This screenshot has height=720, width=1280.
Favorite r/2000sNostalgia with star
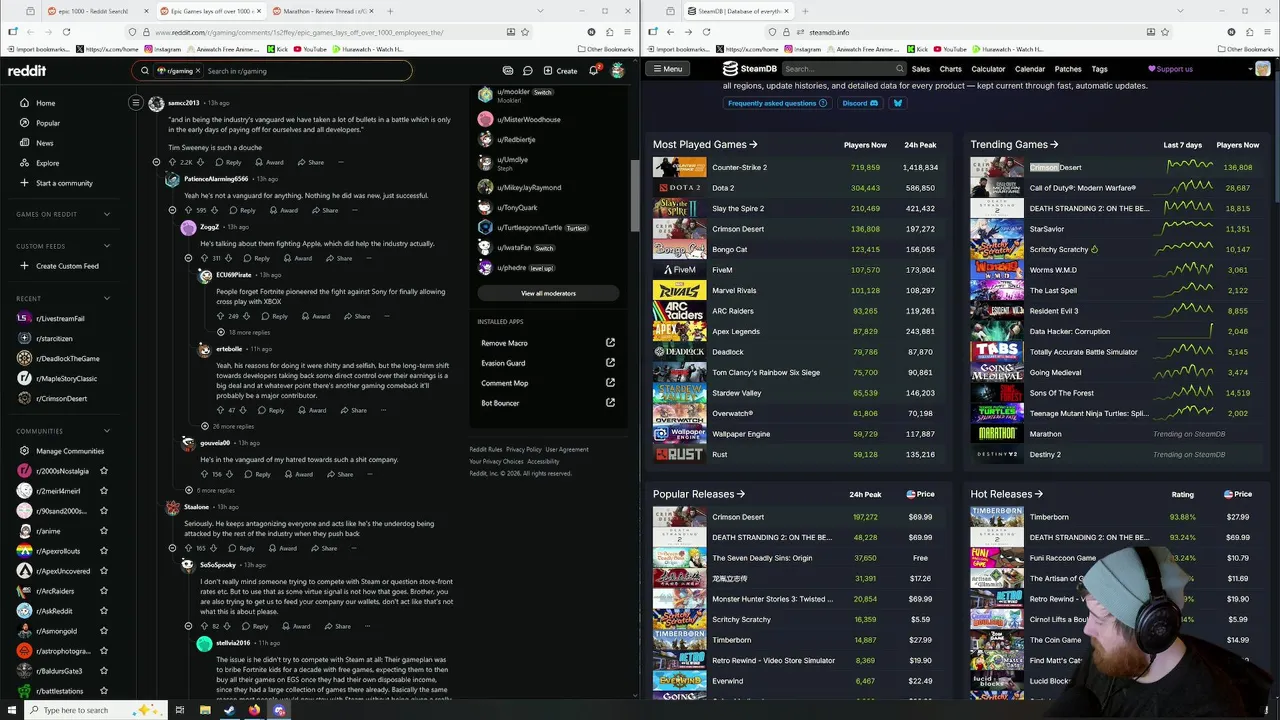coord(104,471)
